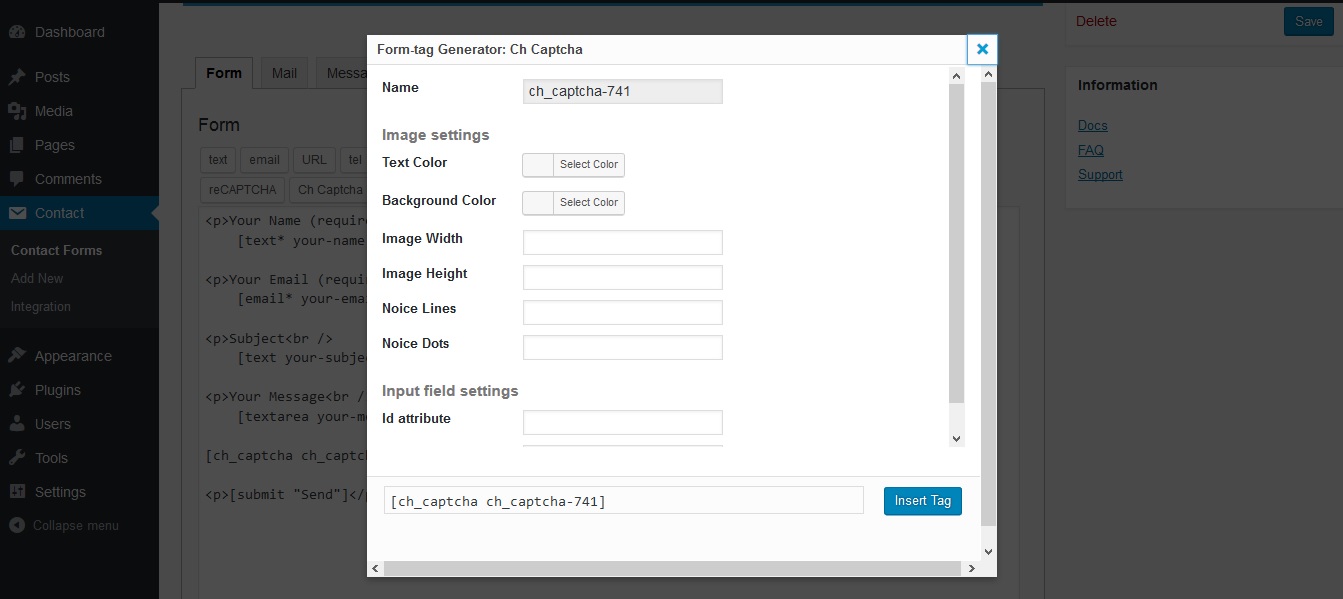Switch to the Mail tab
1343x599 pixels.
pos(284,73)
